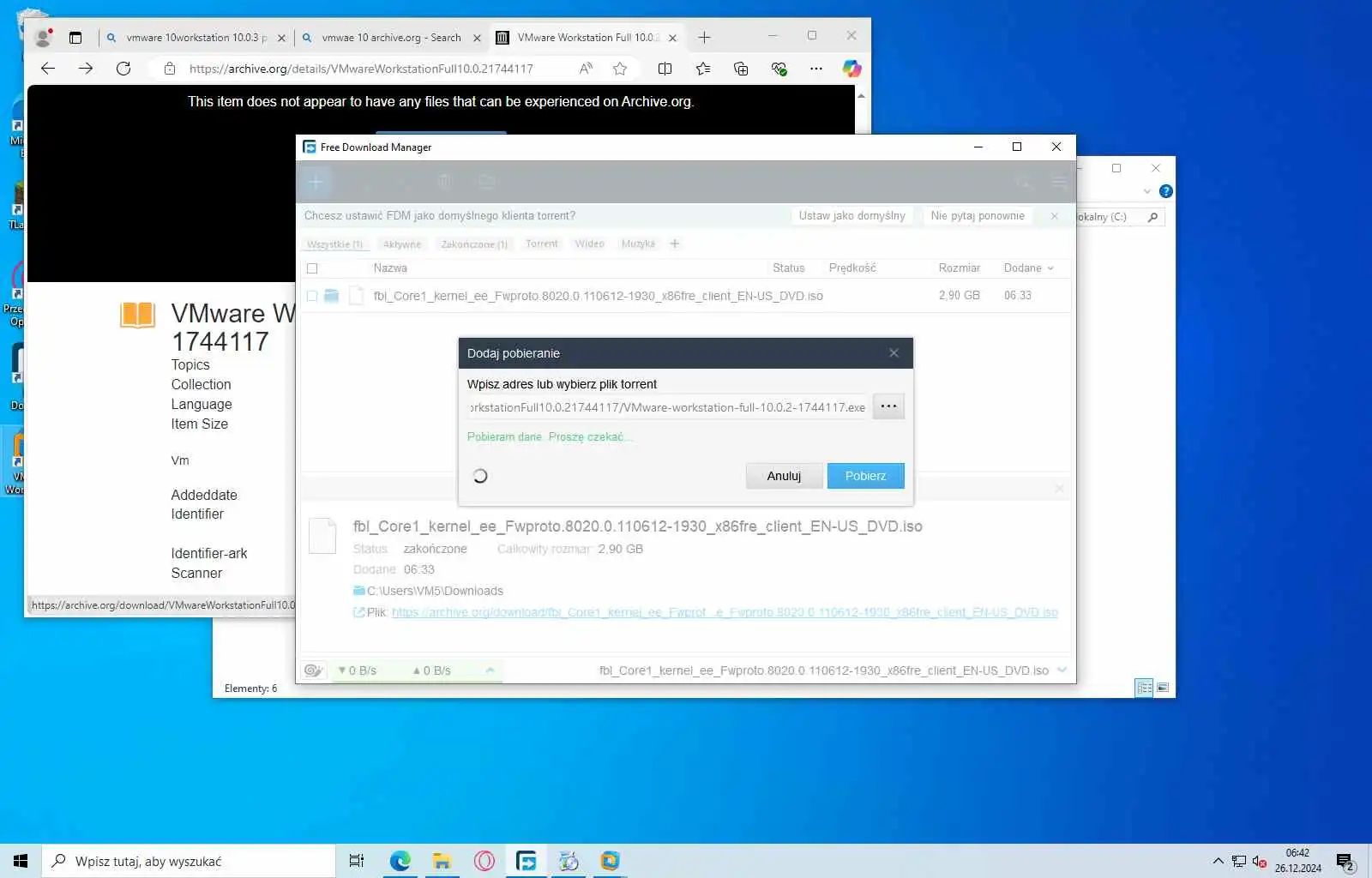Click the Edge address bar URL
Viewport: 1372px width, 878px height.
pyautogui.click(x=361, y=69)
